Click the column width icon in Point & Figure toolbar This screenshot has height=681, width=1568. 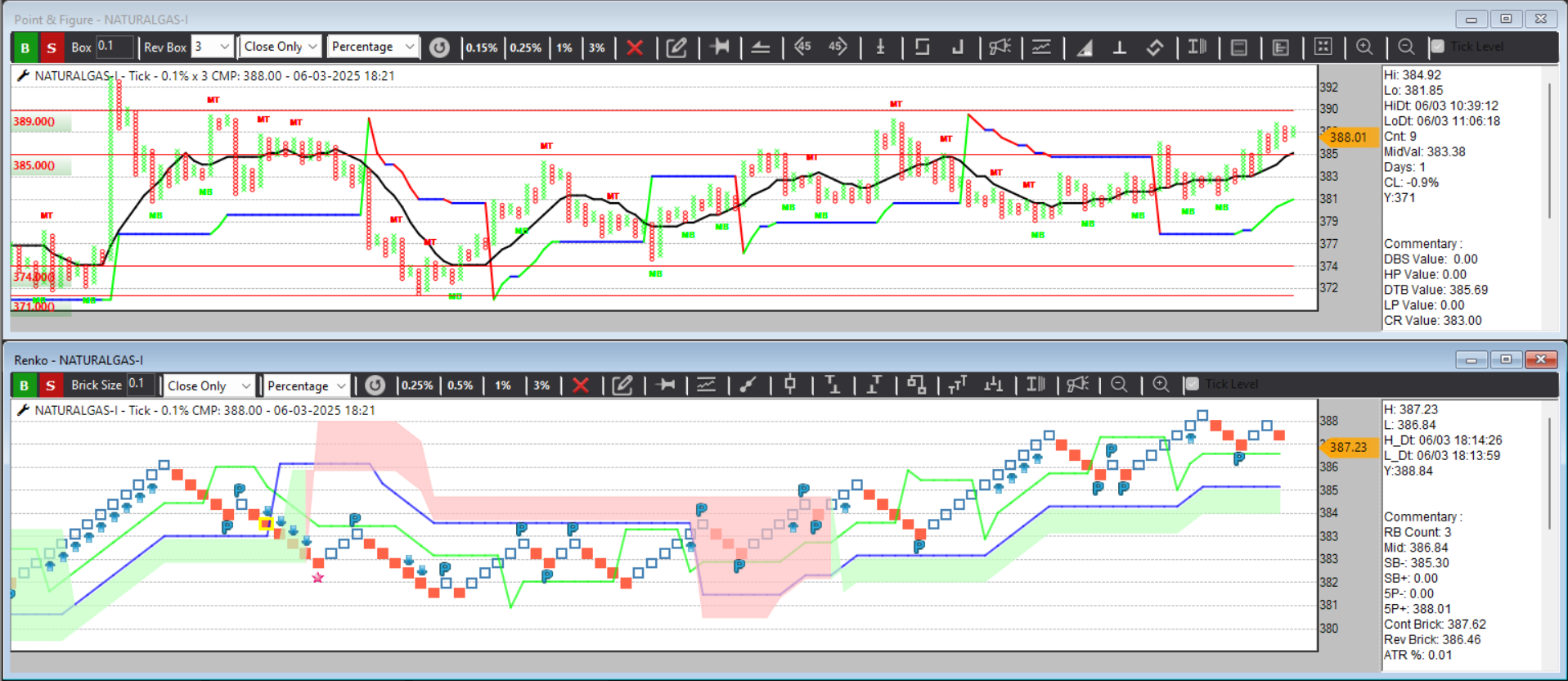point(1197,47)
